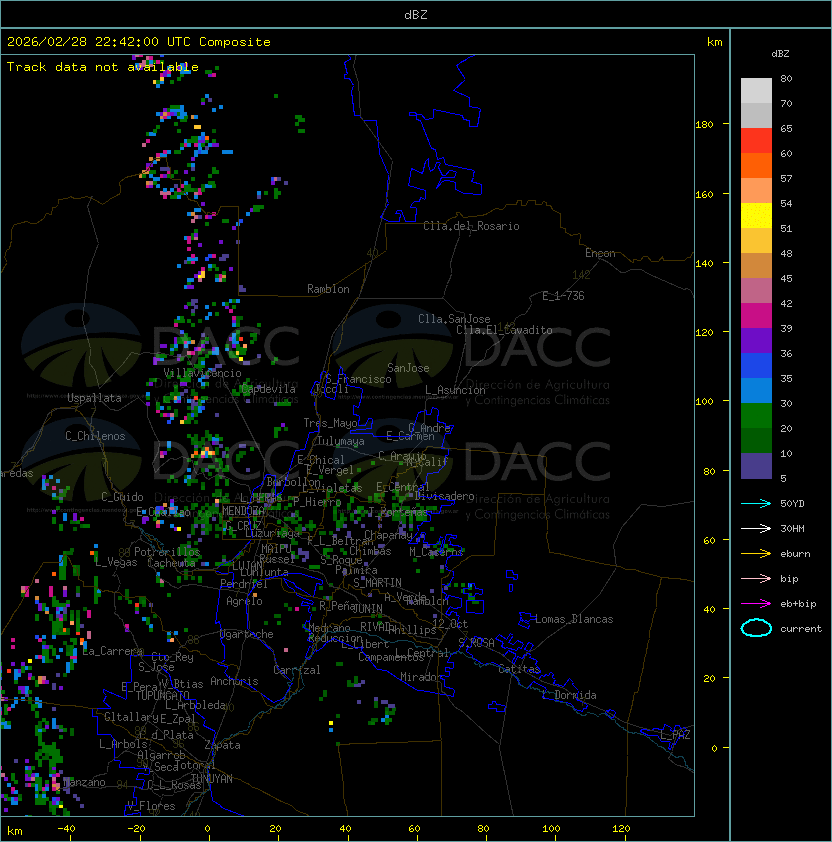Click the 'Zapata' label
The image size is (832, 842).
pos(222,745)
